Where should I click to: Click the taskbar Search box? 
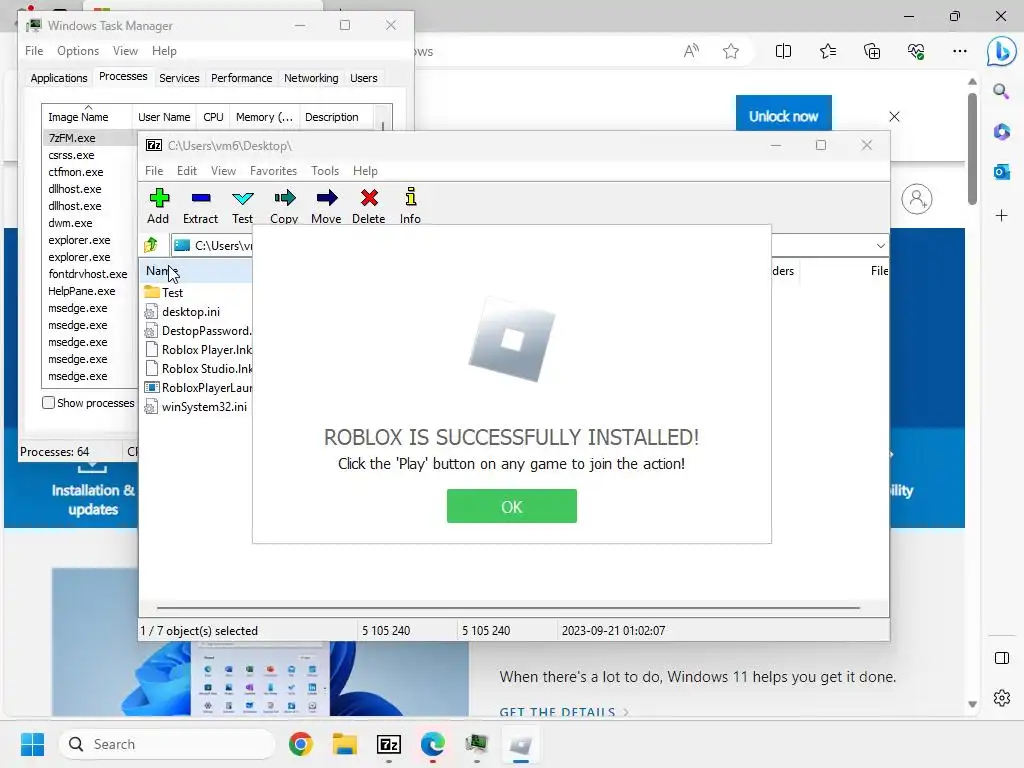click(167, 744)
